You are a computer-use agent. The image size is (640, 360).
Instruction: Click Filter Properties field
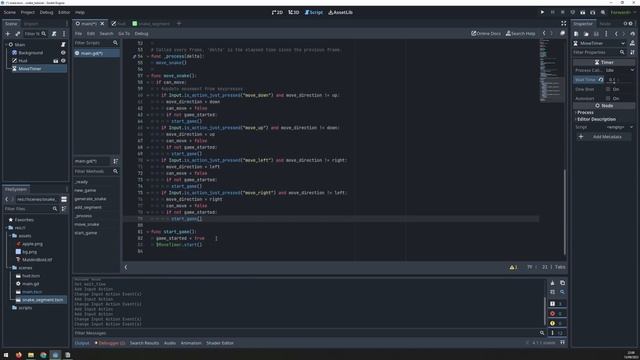tap(599, 52)
